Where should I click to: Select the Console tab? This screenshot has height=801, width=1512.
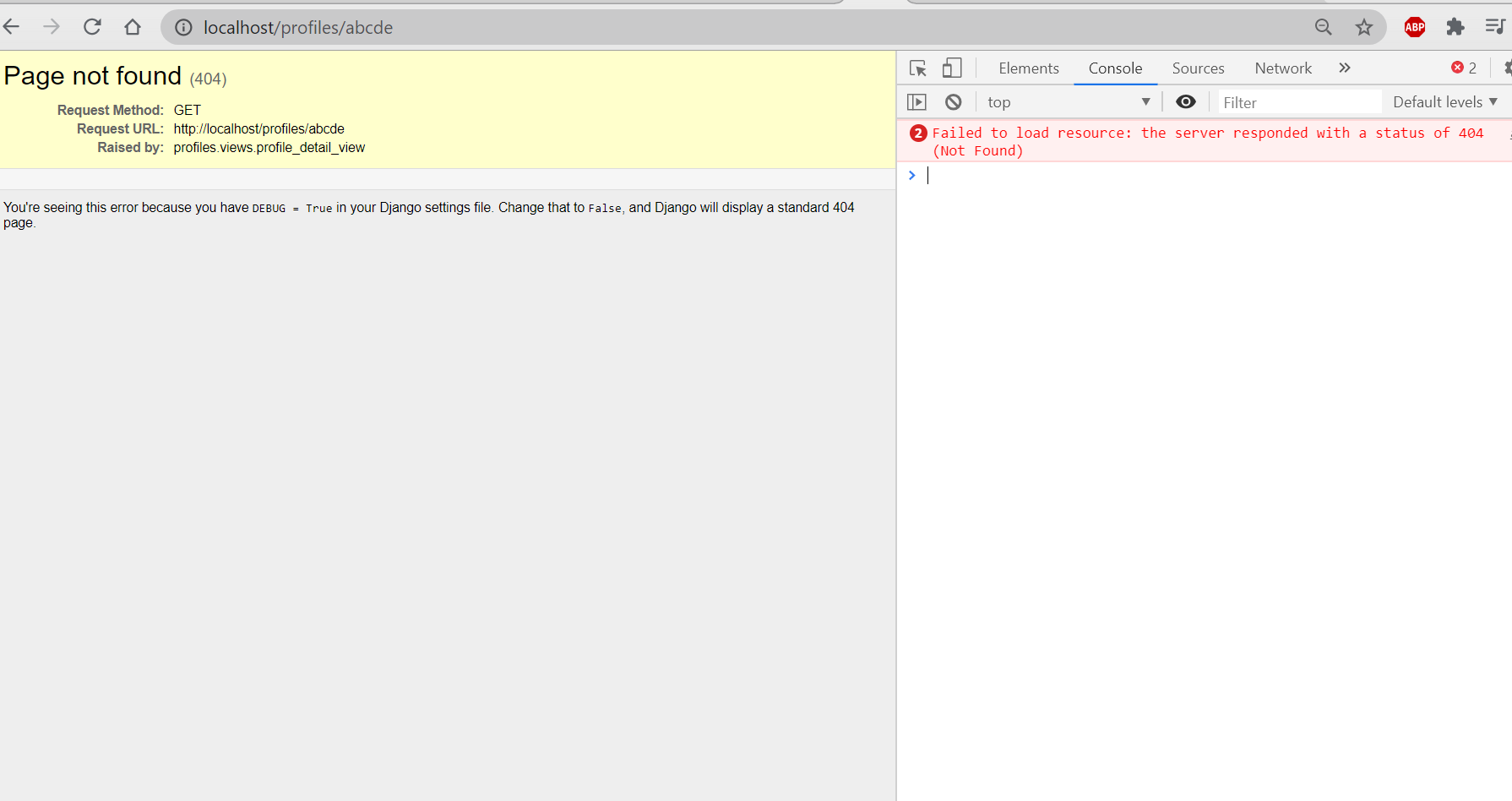(x=1115, y=68)
